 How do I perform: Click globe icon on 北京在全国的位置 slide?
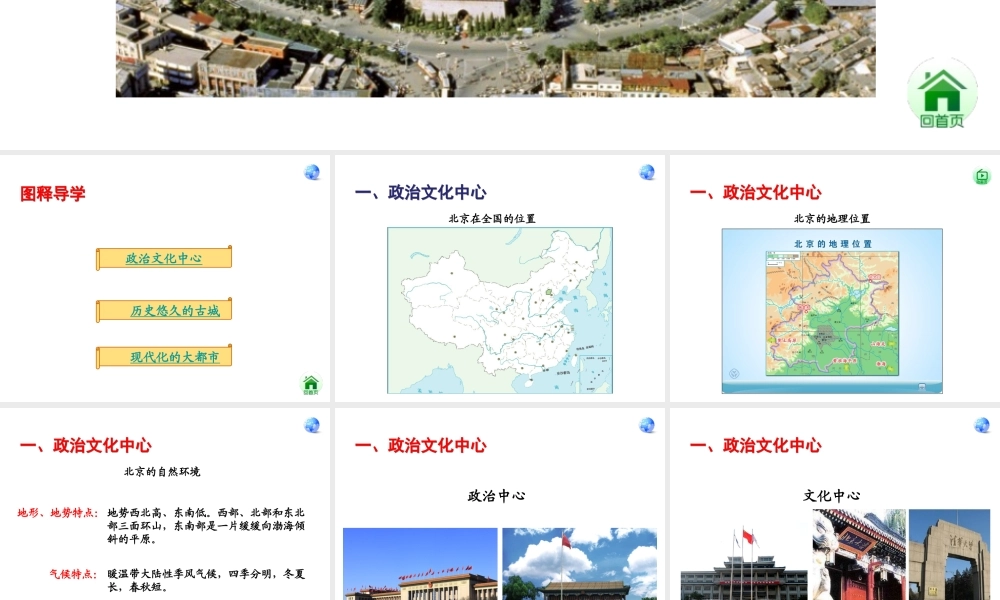[647, 172]
